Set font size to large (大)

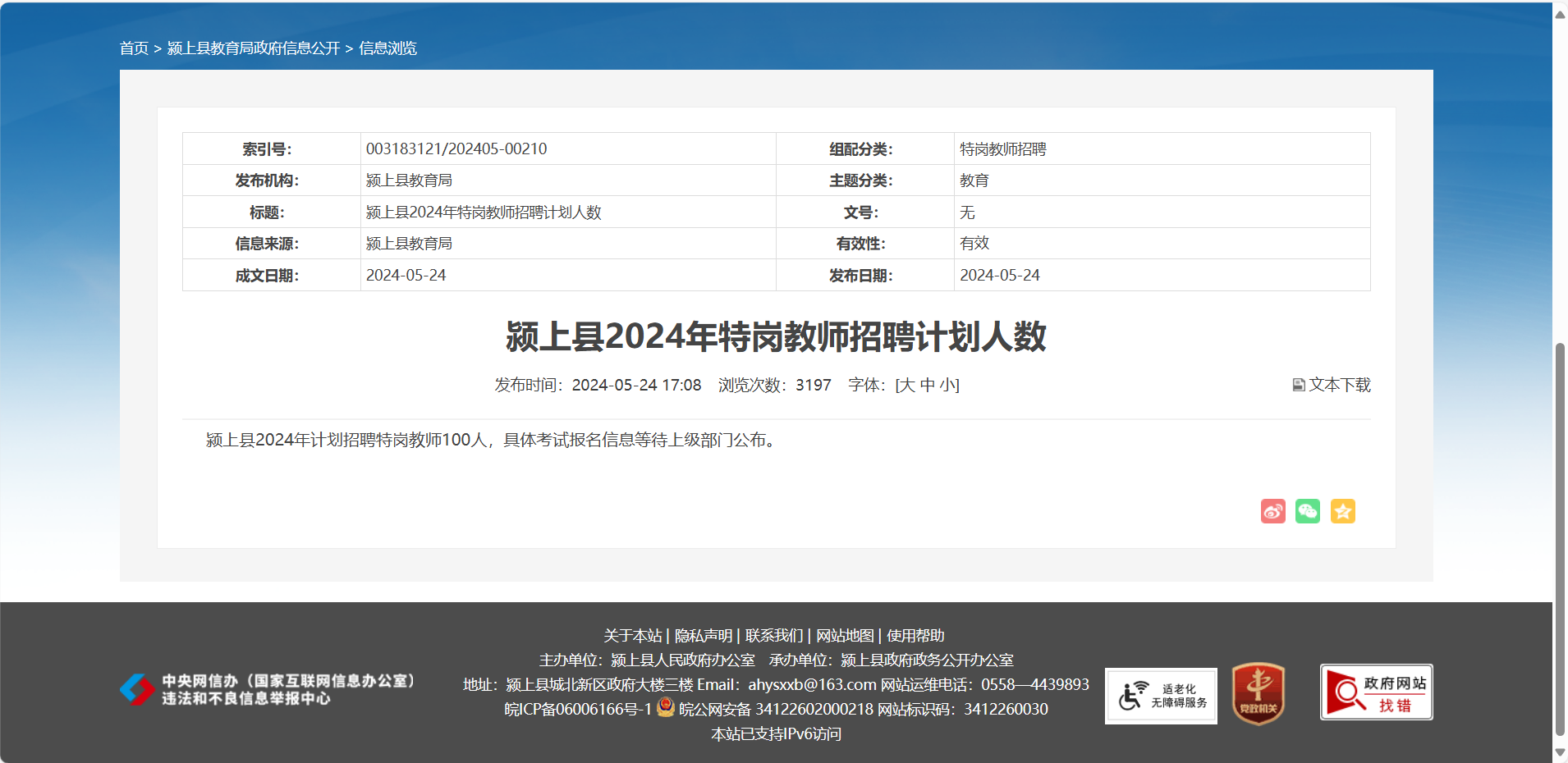coord(907,385)
